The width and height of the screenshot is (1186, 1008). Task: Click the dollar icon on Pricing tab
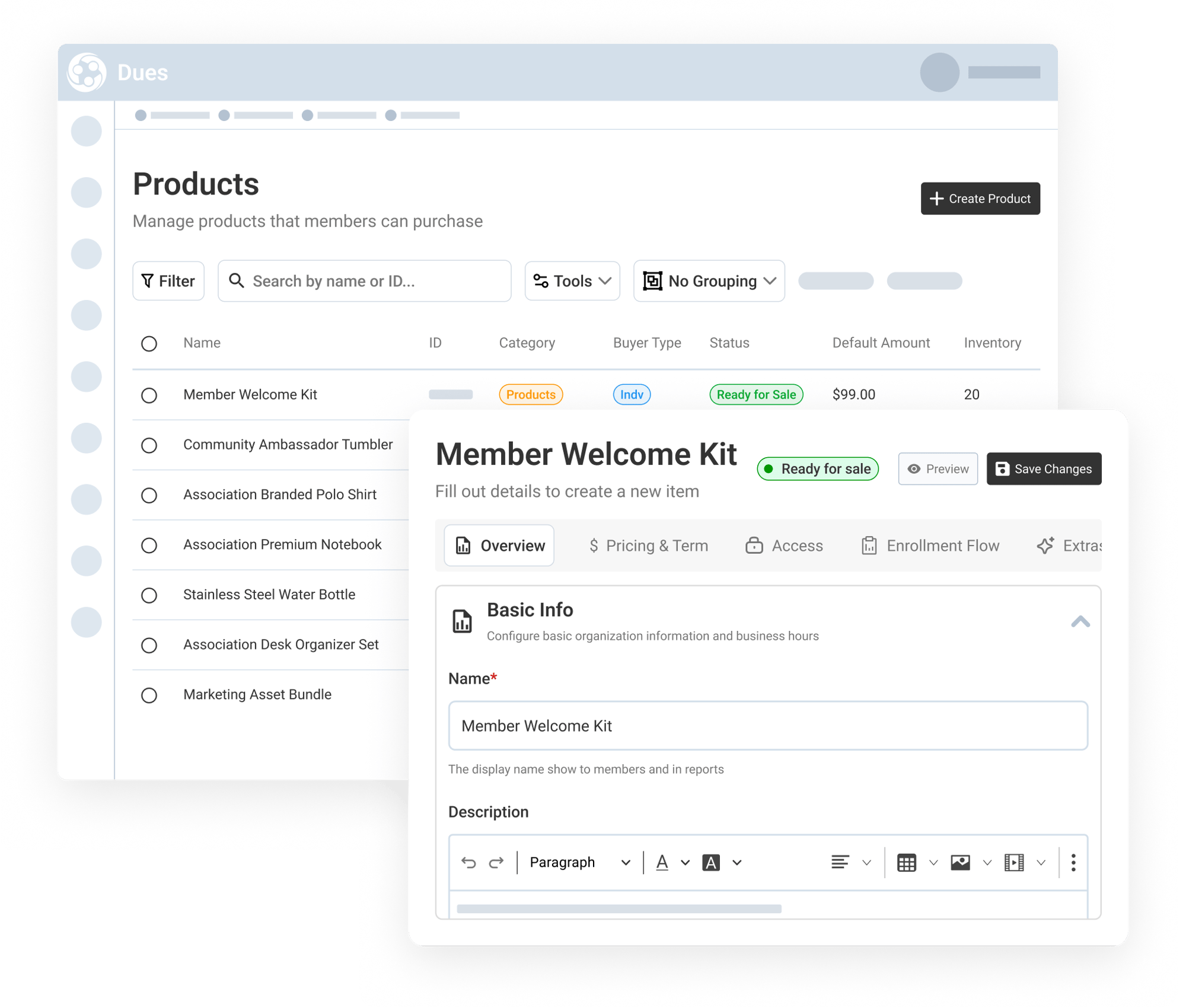[594, 546]
